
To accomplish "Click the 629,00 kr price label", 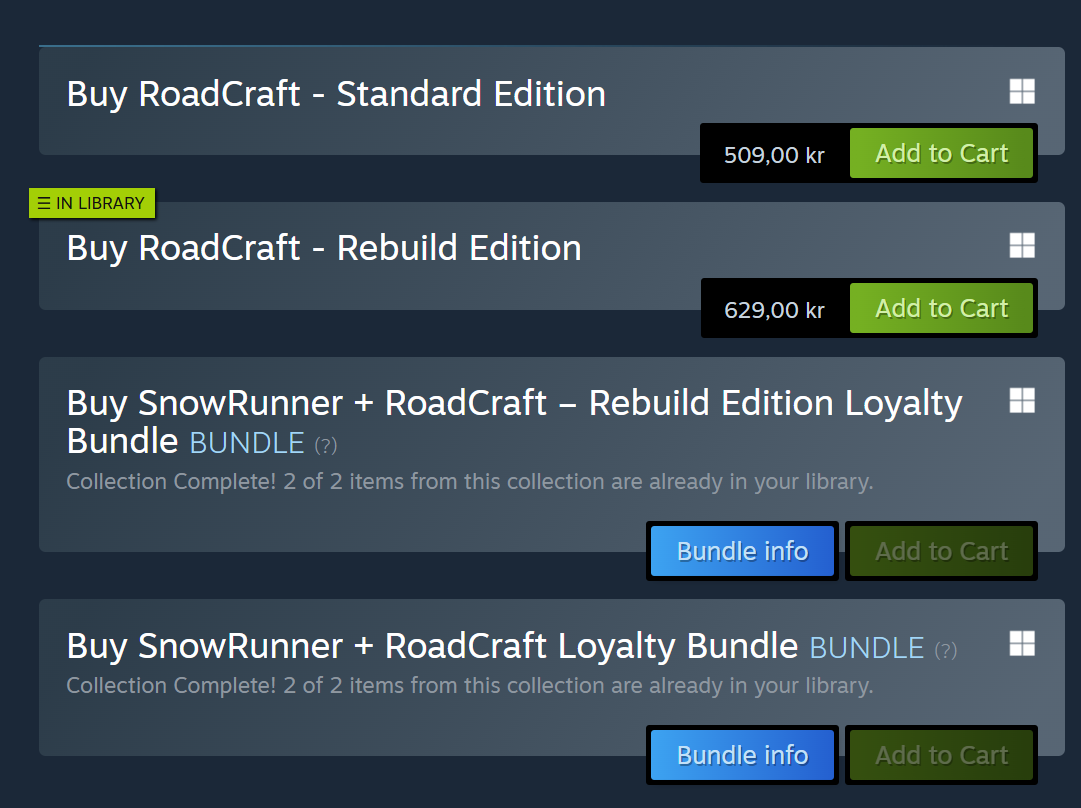I will (x=774, y=310).
